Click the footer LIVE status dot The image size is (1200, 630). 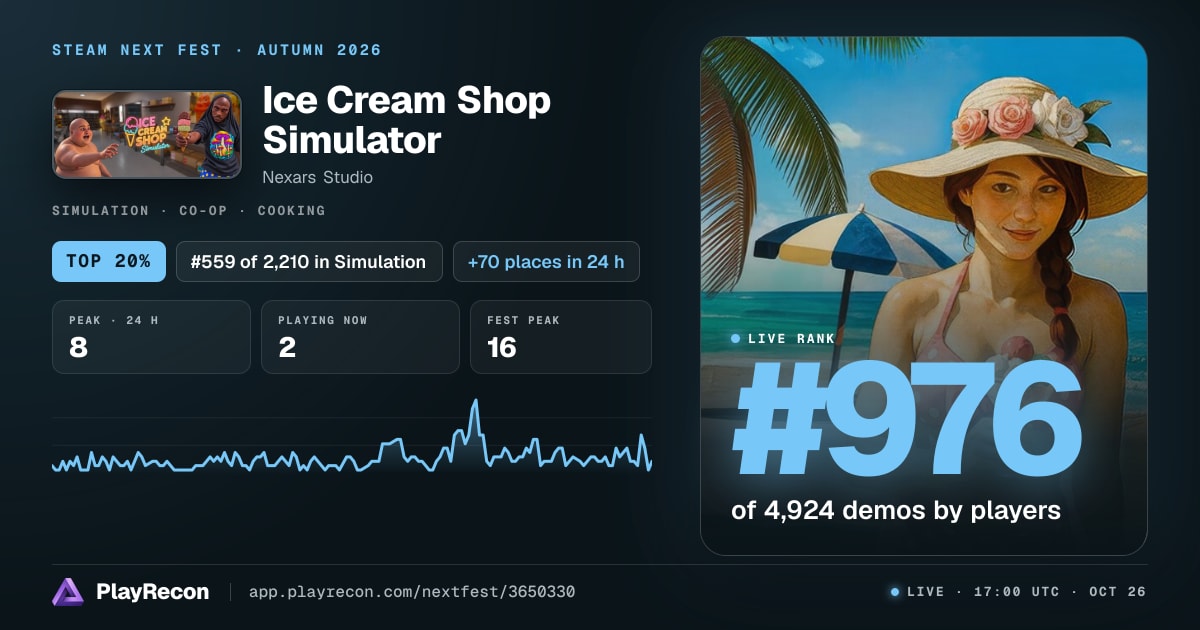(894, 592)
